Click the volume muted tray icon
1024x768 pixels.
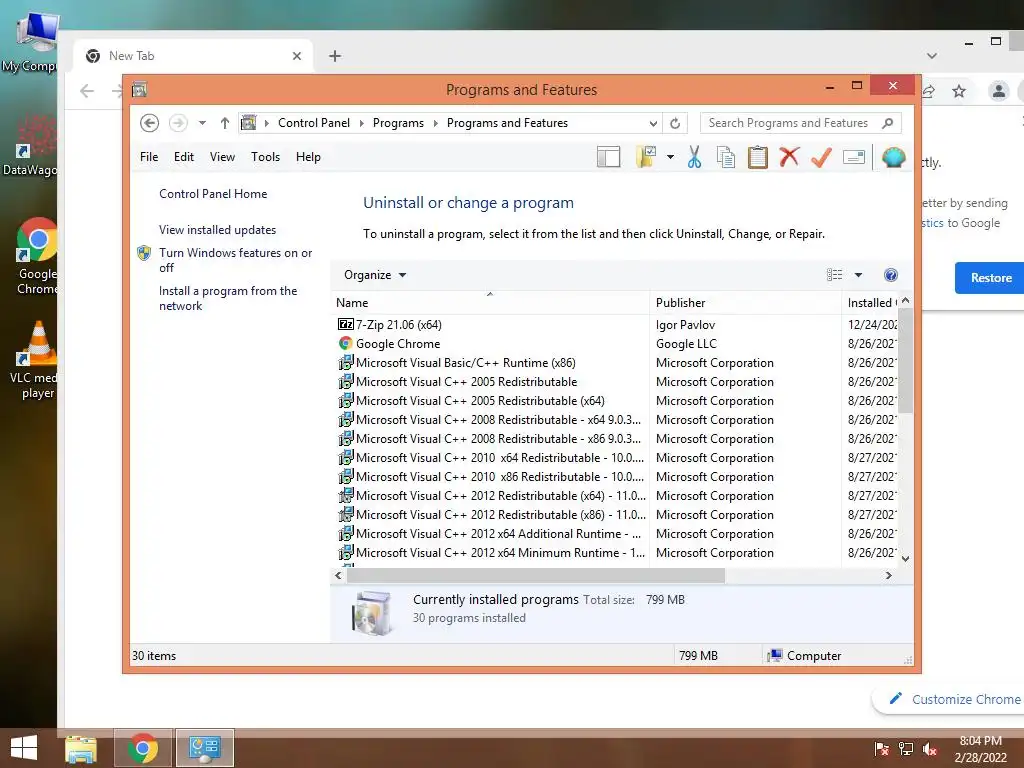pyautogui.click(x=930, y=749)
